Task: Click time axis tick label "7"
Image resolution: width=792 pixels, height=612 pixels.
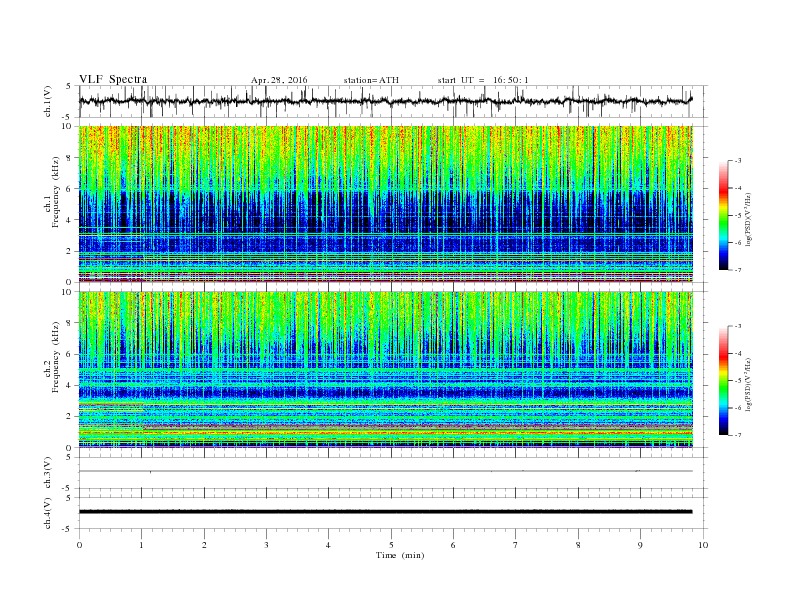Action: coord(516,545)
